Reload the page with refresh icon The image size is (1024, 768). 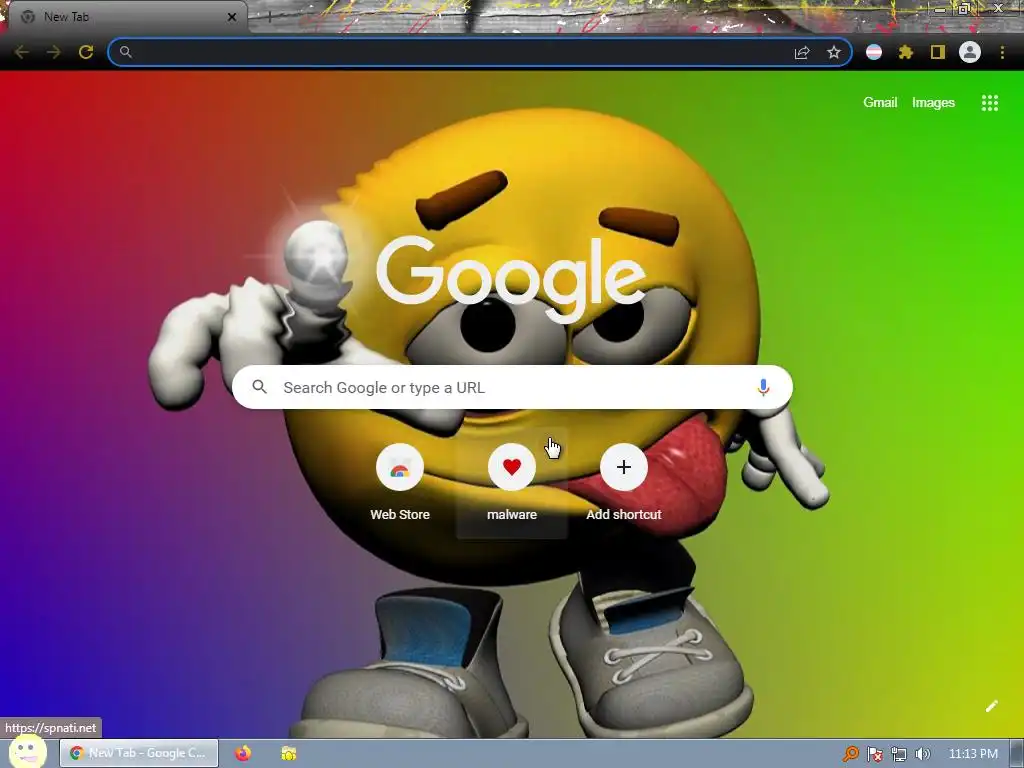tap(86, 52)
